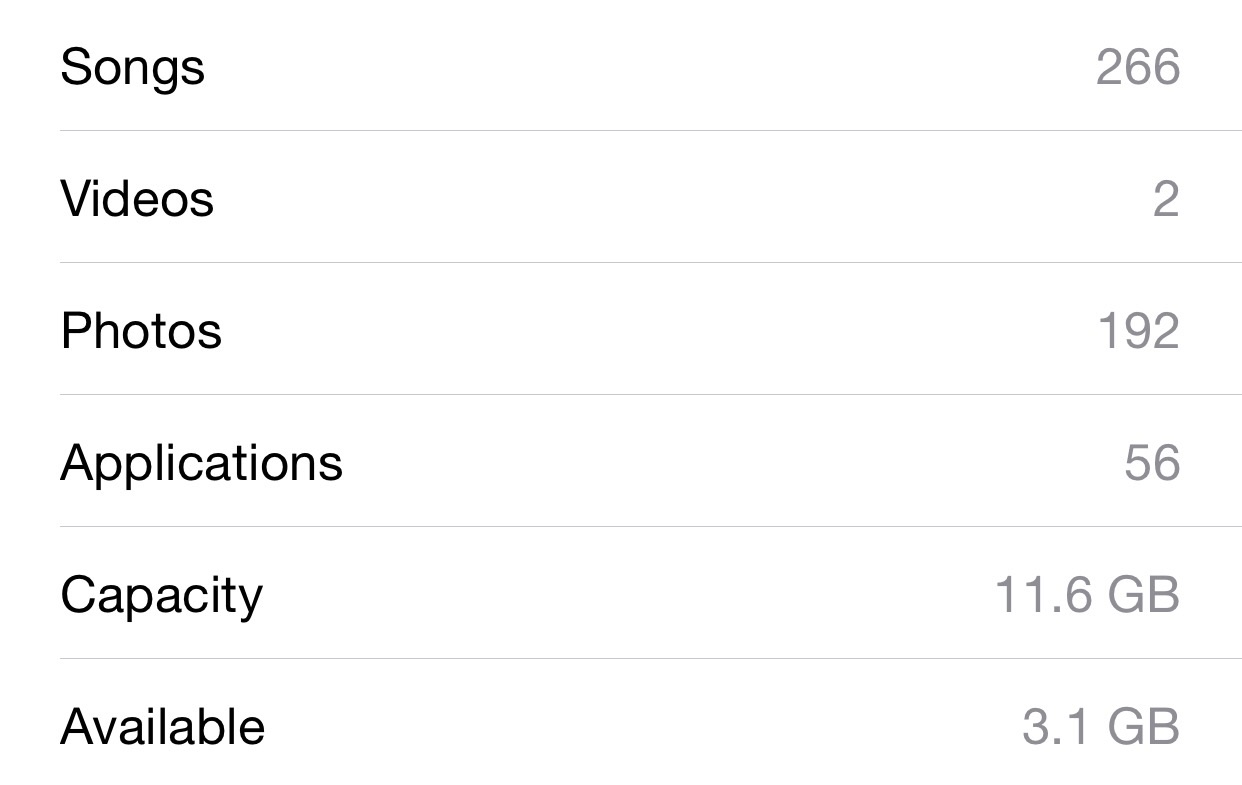Tap the Photos label
The image size is (1242, 785).
[141, 330]
